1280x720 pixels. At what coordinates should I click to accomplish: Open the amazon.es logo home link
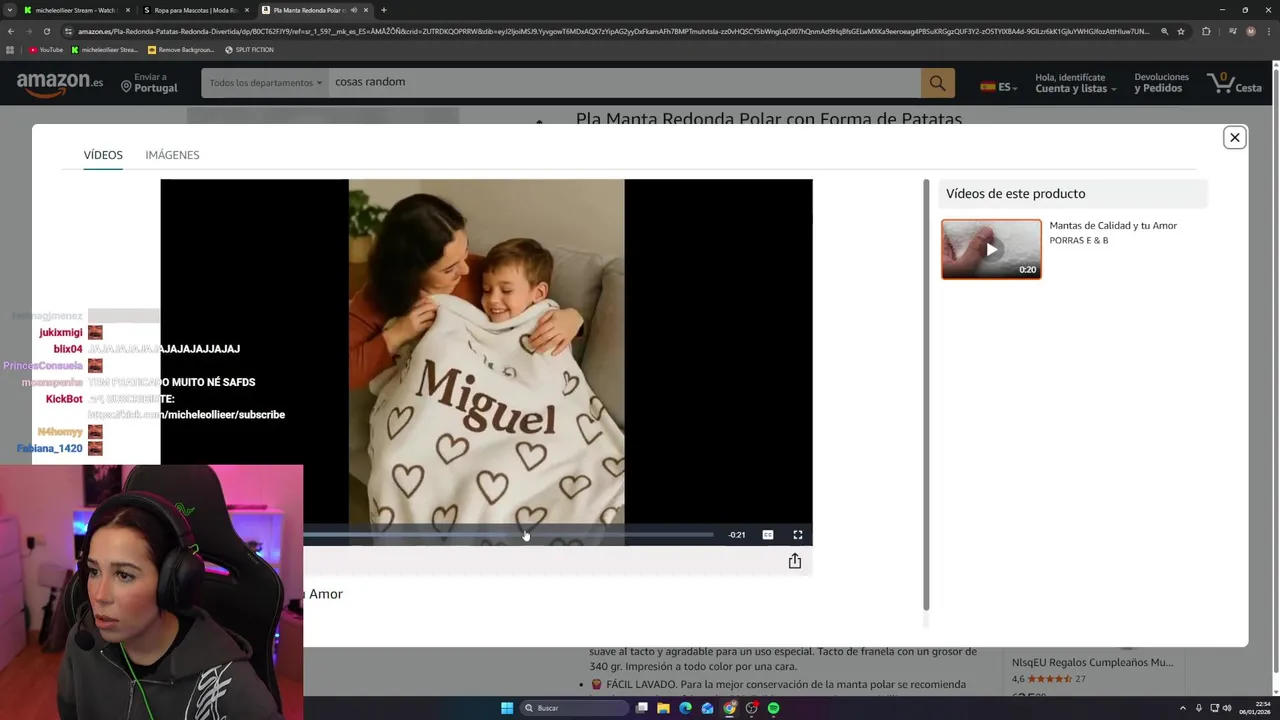(60, 83)
